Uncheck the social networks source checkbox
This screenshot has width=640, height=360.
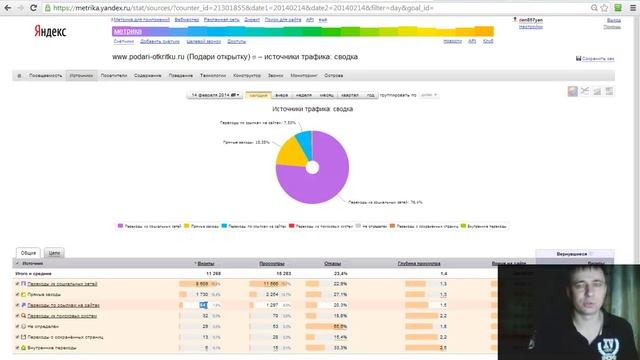pyautogui.click(x=17, y=284)
